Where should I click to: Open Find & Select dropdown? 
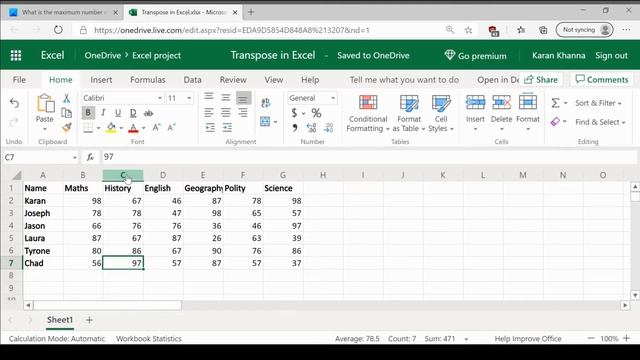pos(600,122)
